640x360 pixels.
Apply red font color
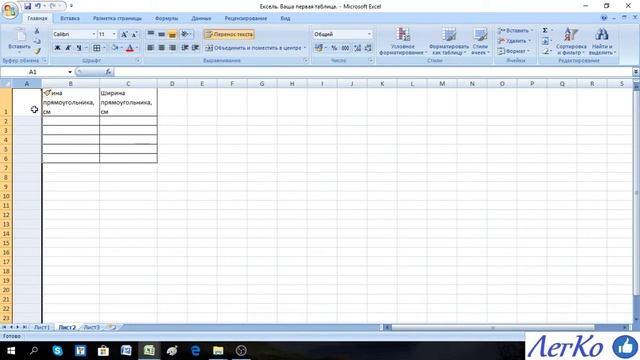coord(130,48)
